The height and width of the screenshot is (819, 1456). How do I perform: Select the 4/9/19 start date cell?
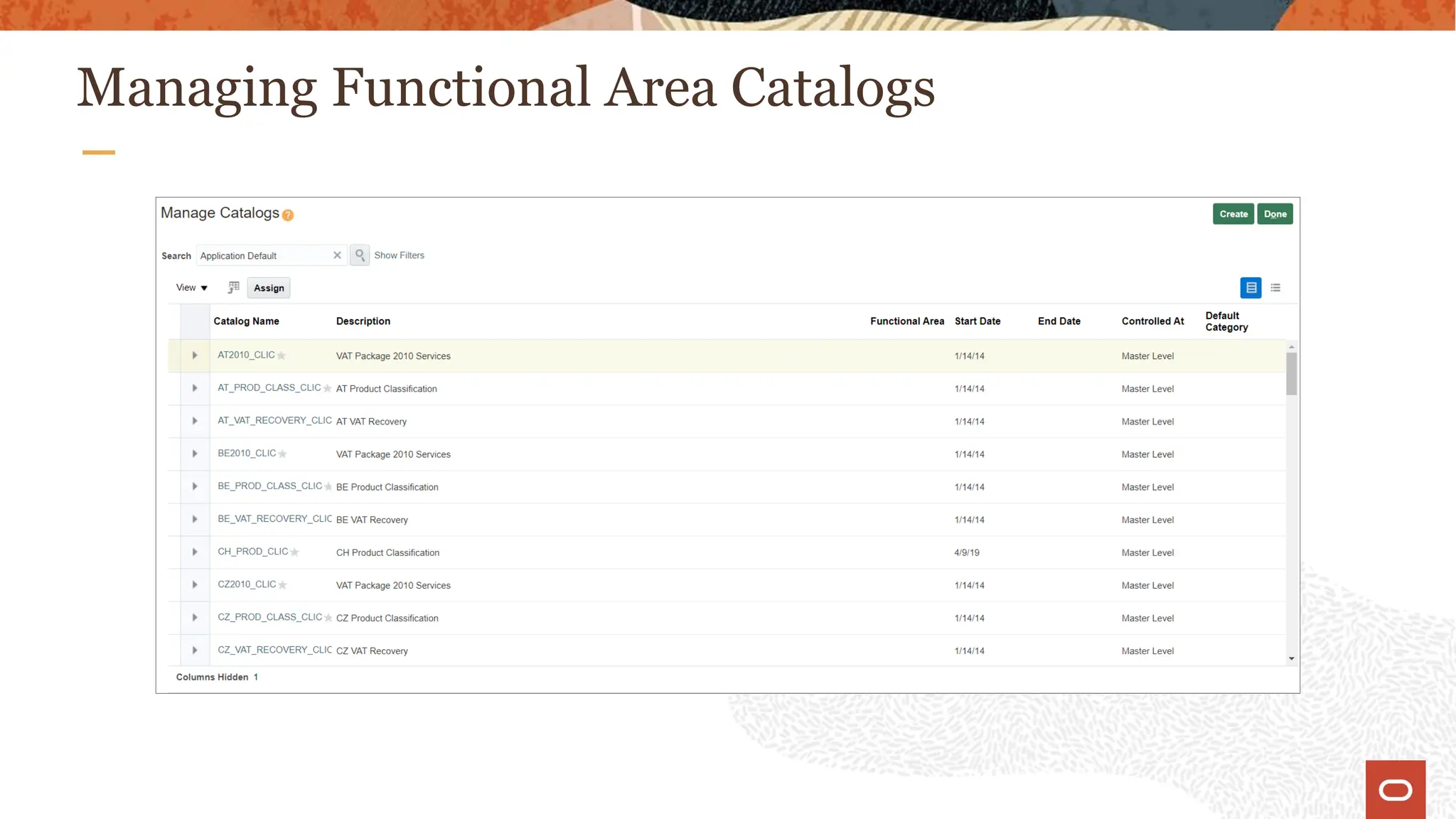coord(967,552)
